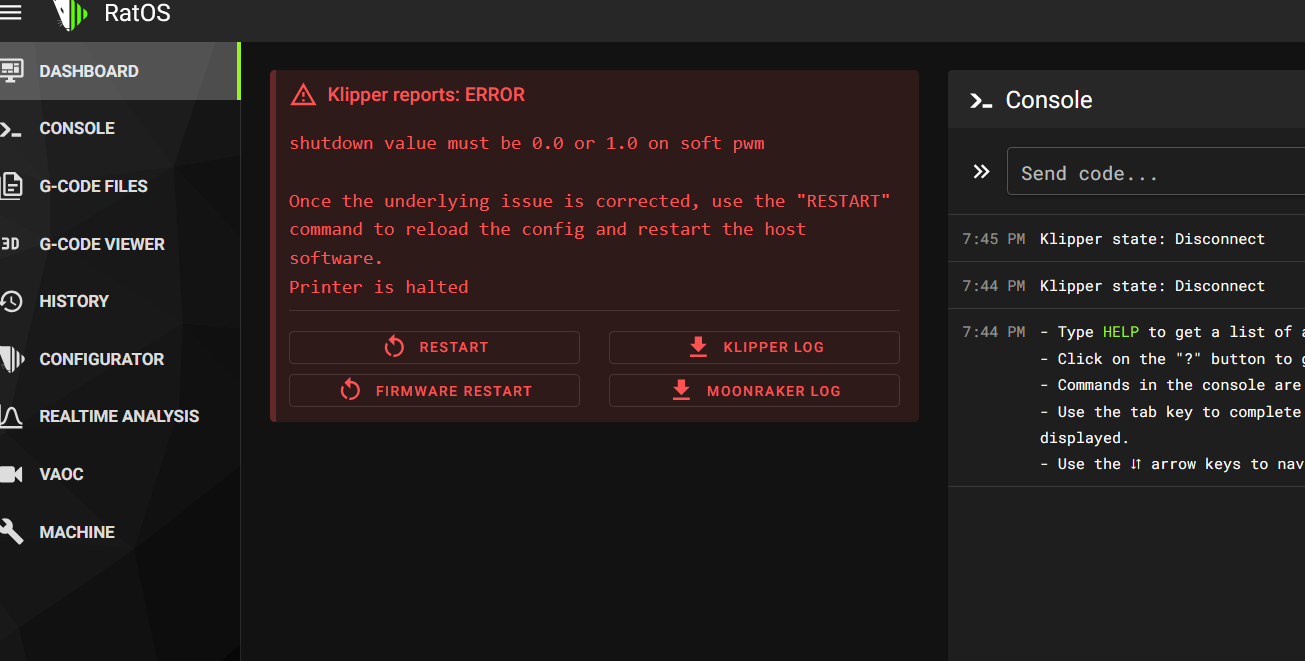
Task: Click the double-chevron icon beside Send code
Action: tap(981, 172)
